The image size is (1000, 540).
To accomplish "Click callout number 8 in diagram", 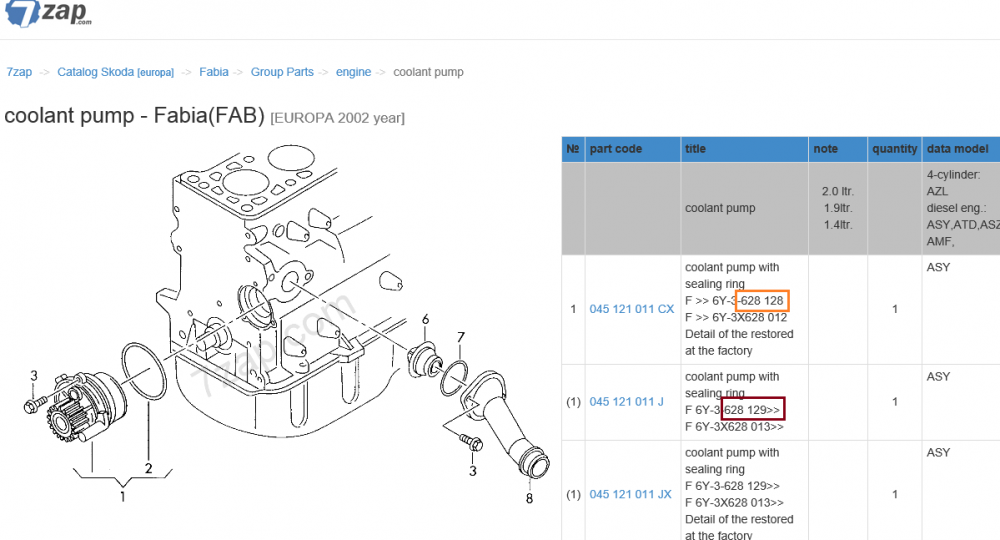I will pos(529,498).
